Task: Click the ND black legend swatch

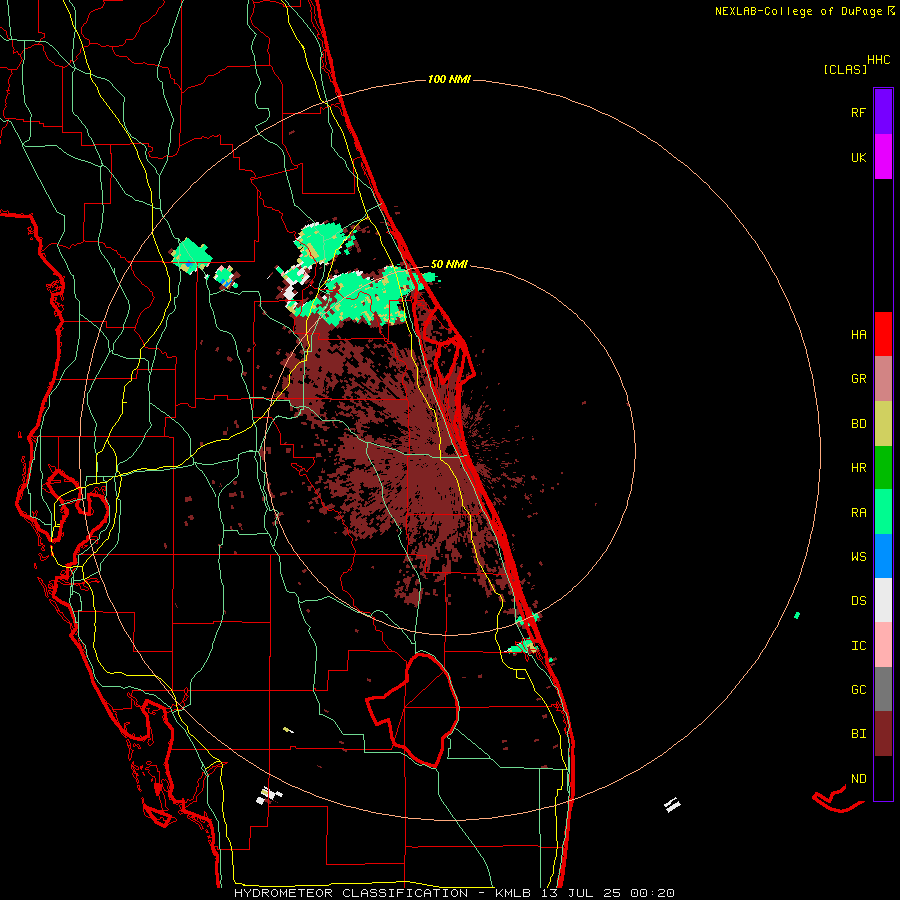Action: [x=883, y=778]
